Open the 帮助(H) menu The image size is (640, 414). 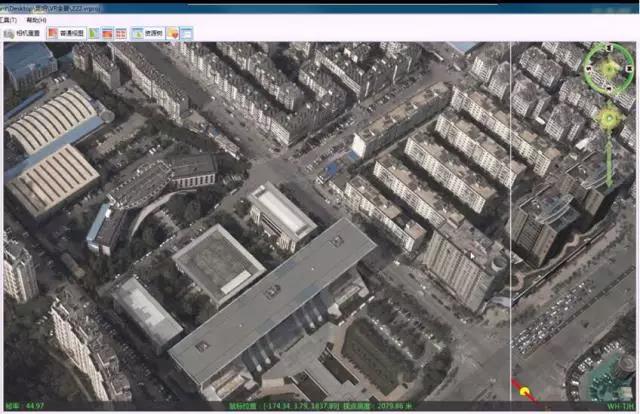point(35,19)
